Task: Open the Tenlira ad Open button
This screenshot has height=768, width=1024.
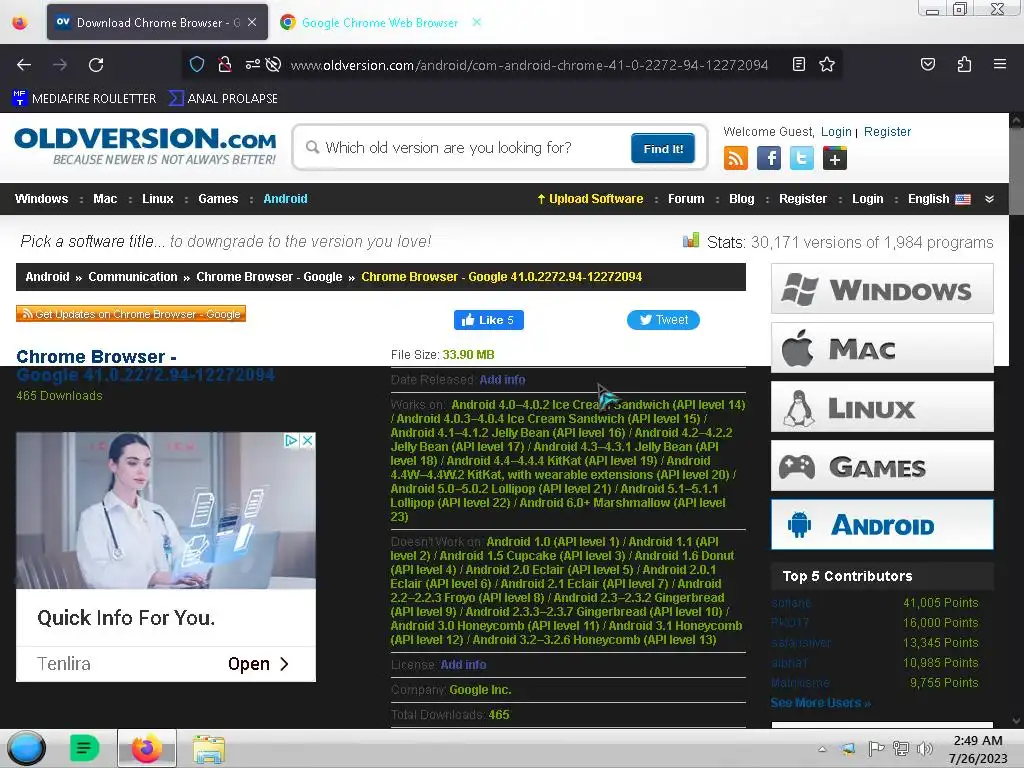Action: (x=258, y=664)
